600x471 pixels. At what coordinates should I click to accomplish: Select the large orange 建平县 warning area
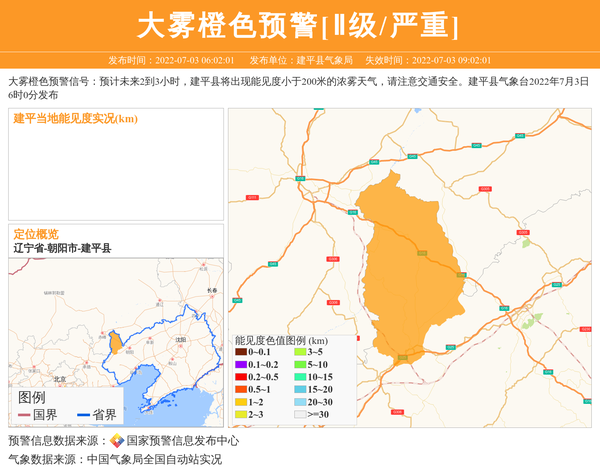[410, 270]
